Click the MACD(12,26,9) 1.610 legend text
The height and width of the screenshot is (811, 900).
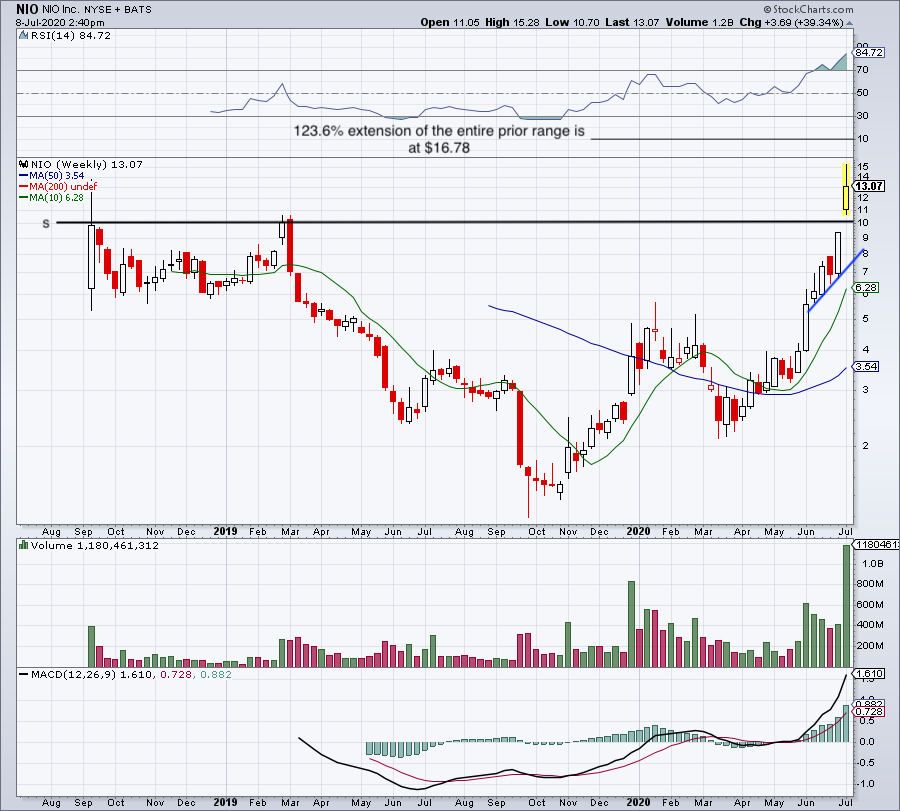click(x=91, y=674)
